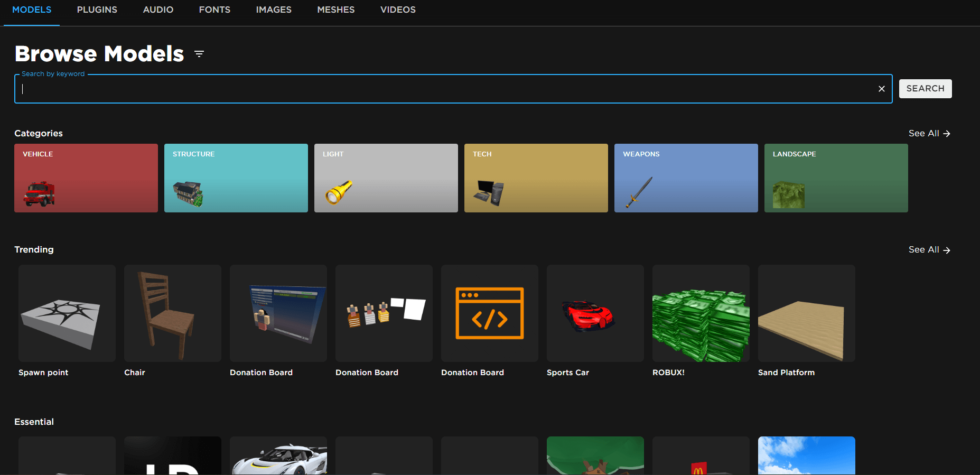Select the Light category card
The height and width of the screenshot is (475, 980).
(x=386, y=178)
